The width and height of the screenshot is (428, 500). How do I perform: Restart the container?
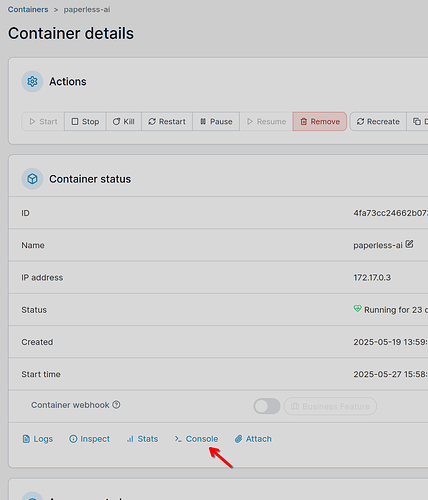[167, 121]
